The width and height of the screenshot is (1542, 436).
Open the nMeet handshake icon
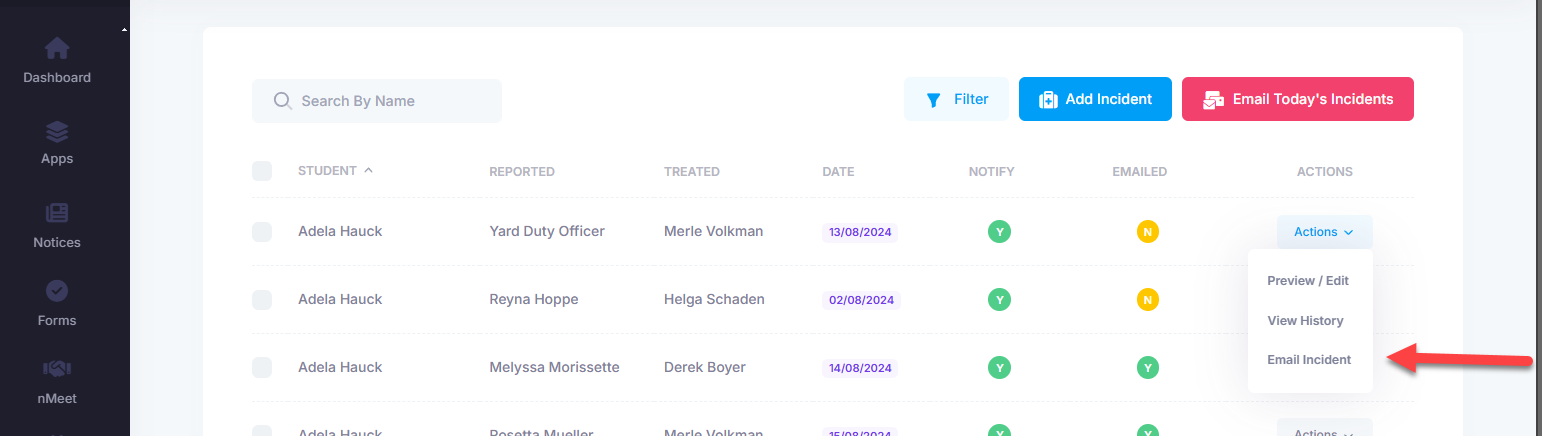57,369
